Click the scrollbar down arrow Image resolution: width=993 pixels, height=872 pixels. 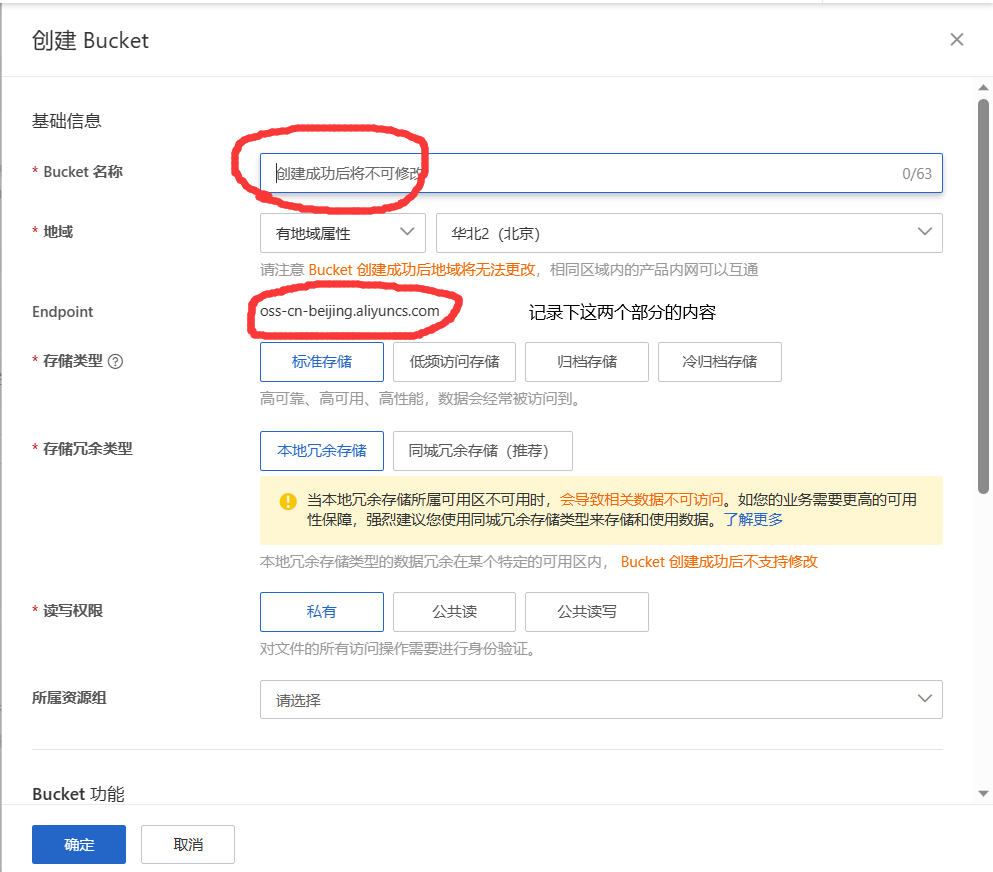coord(983,793)
